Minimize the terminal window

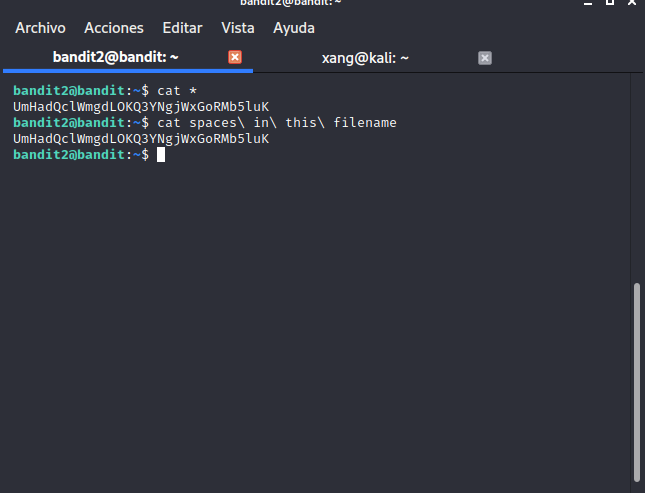coord(588,2)
